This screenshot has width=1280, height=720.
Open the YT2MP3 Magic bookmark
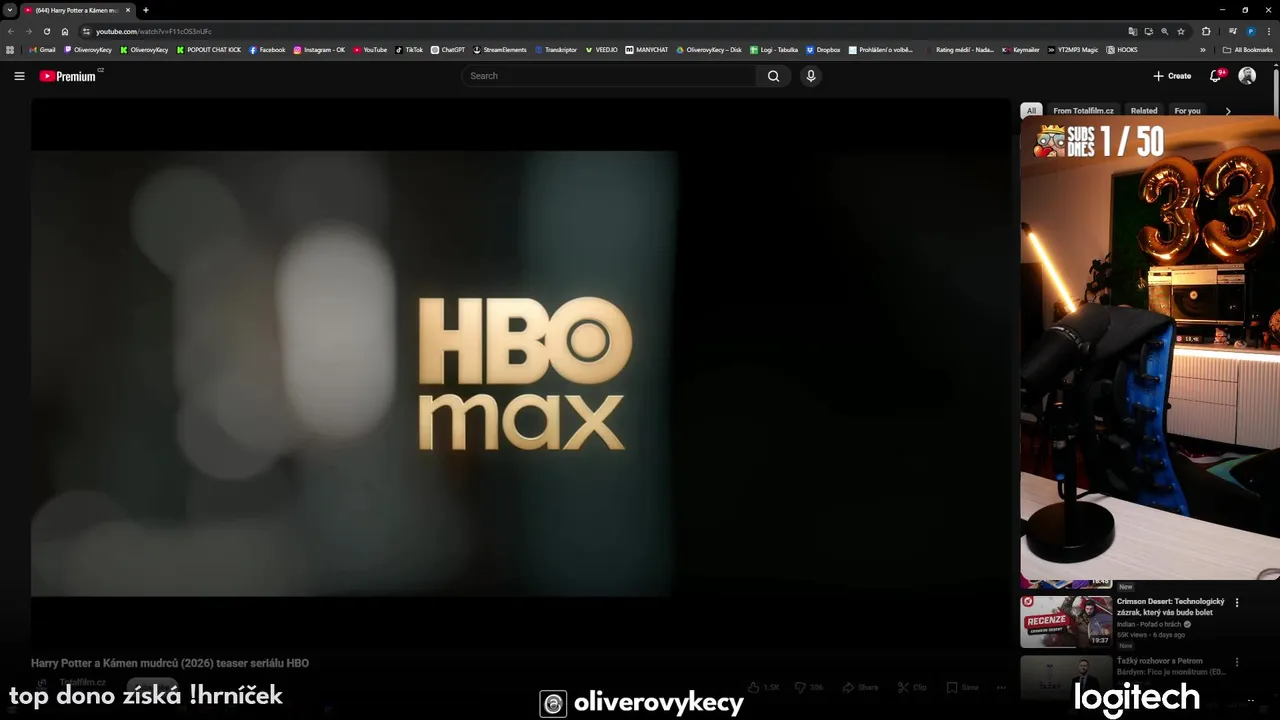click(1073, 49)
